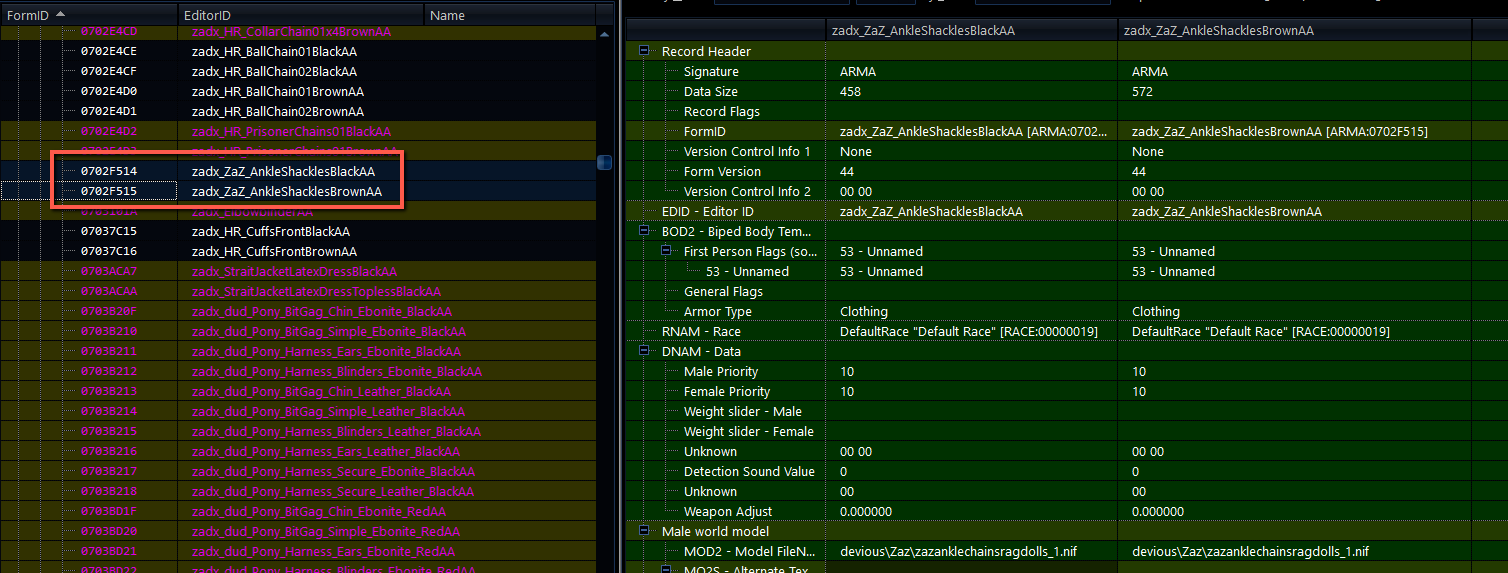Image resolution: width=1508 pixels, height=573 pixels.
Task: Select record zadx_dud_Pony_Harness_Secure_Leather_BlackAA
Action: point(333,491)
